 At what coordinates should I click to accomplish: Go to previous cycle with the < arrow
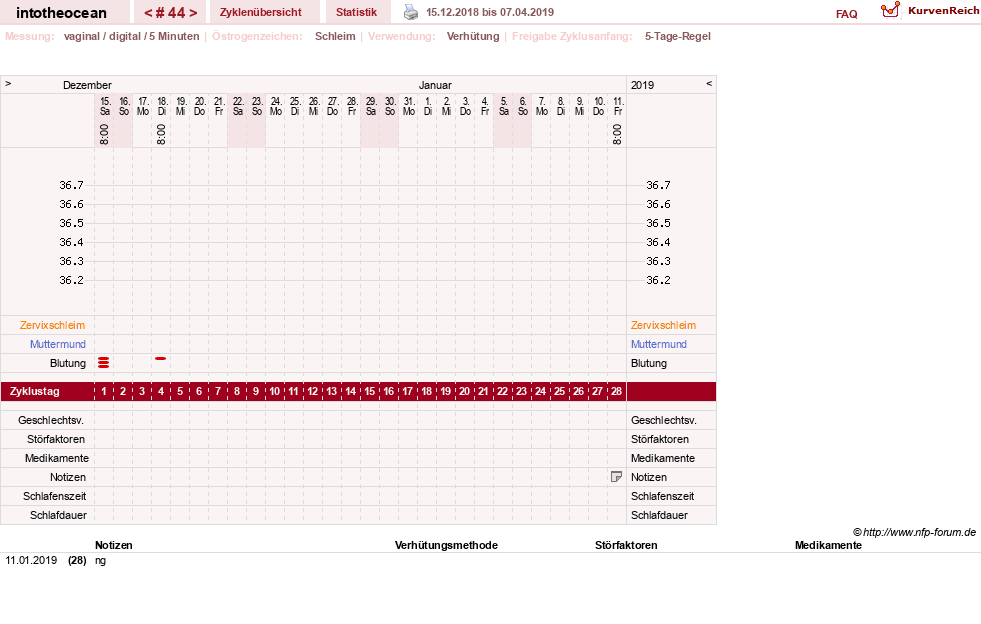(x=148, y=13)
